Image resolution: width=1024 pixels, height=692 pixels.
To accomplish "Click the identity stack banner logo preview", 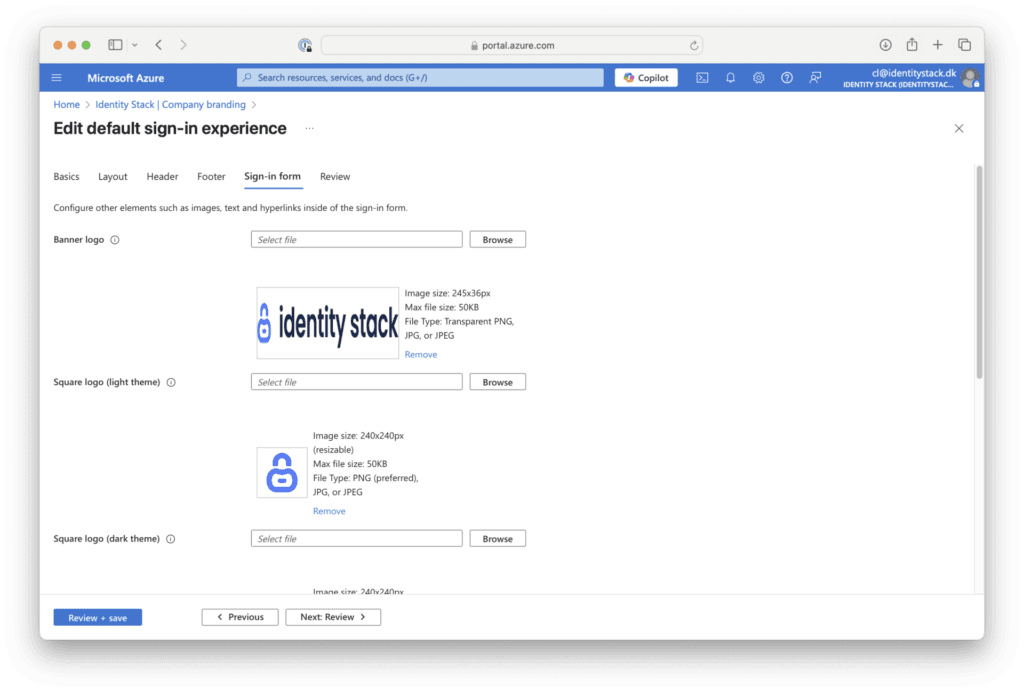I will (x=328, y=323).
